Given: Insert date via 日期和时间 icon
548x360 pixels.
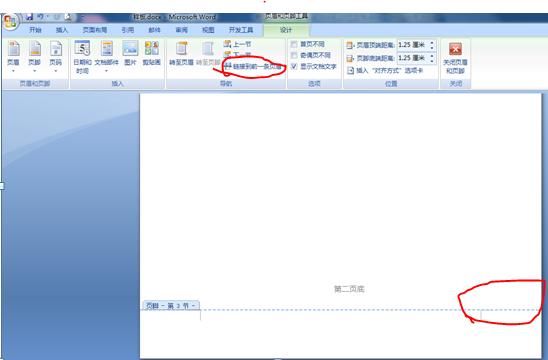Looking at the screenshot, I should [82, 57].
